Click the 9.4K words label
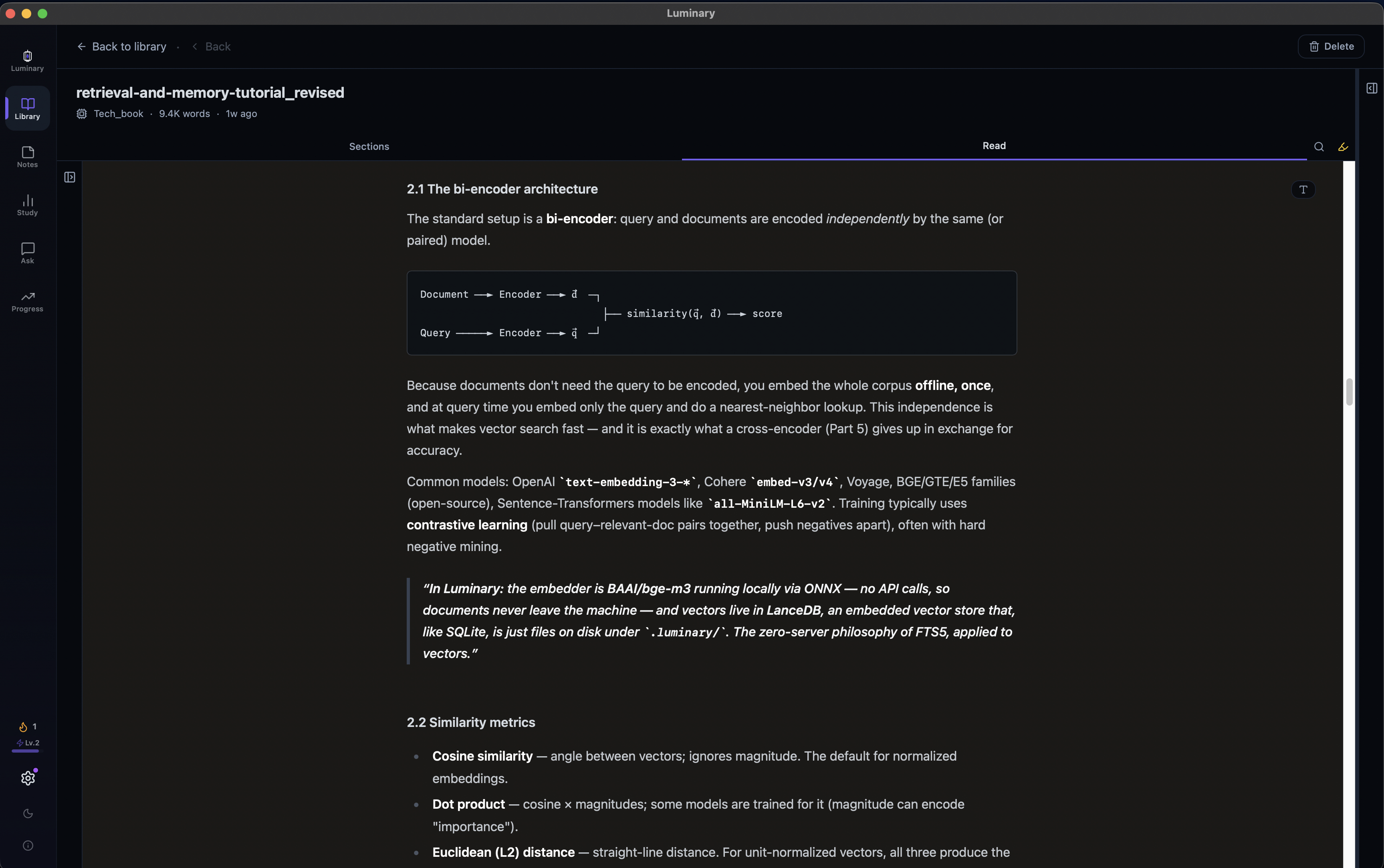Image resolution: width=1384 pixels, height=868 pixels. pos(184,114)
